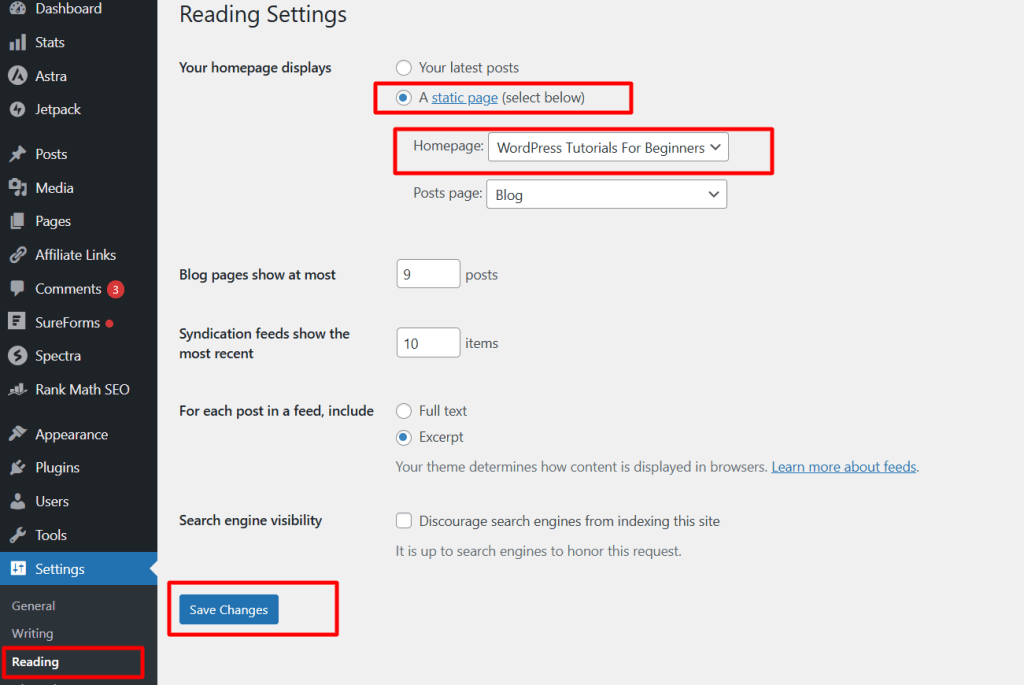Click the 'static page' hyperlink
Screen dimensions: 1024x685
point(464,98)
